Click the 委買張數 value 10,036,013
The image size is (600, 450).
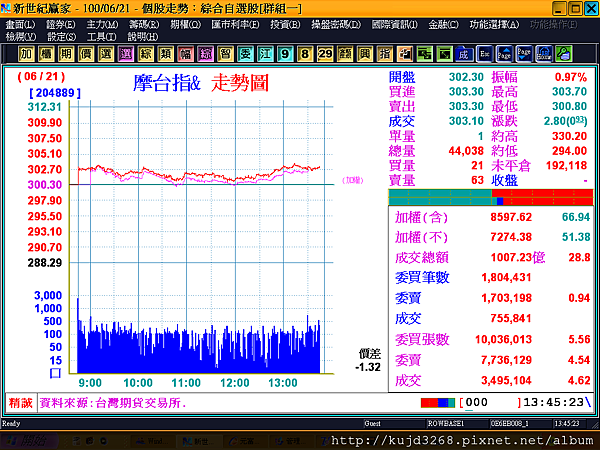click(x=504, y=340)
